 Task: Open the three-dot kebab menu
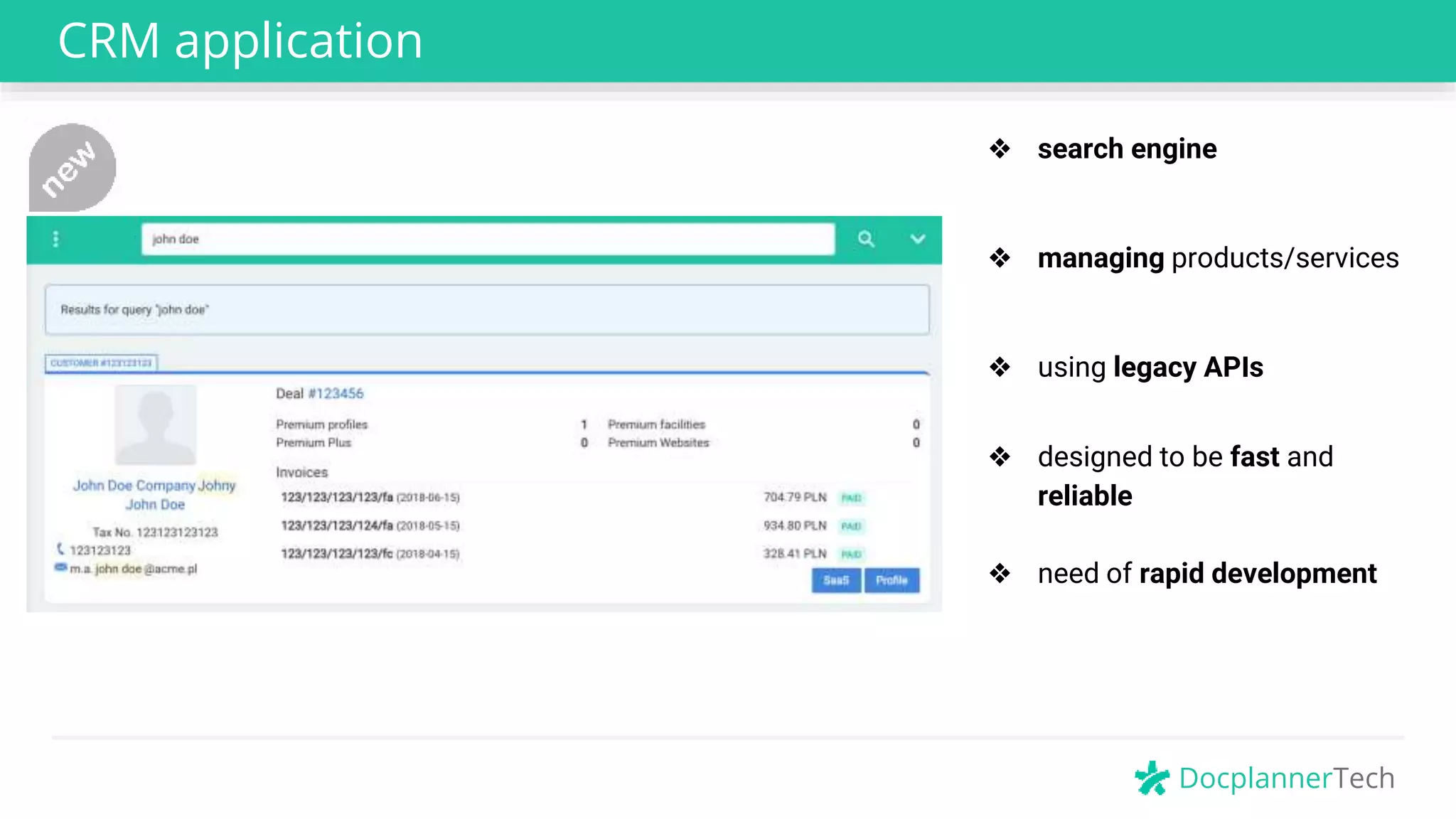pos(55,240)
